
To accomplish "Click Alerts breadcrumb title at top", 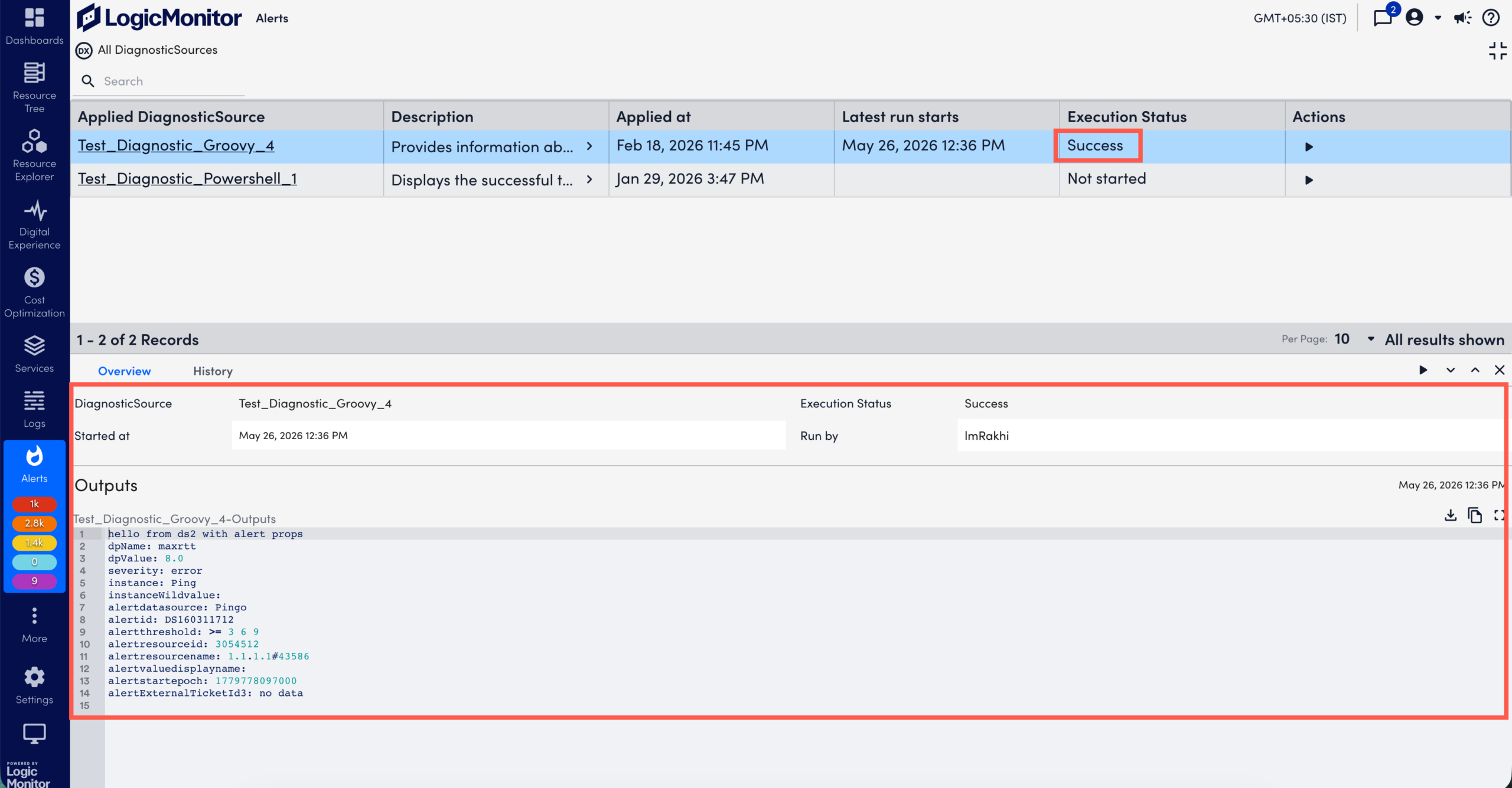I will [272, 18].
